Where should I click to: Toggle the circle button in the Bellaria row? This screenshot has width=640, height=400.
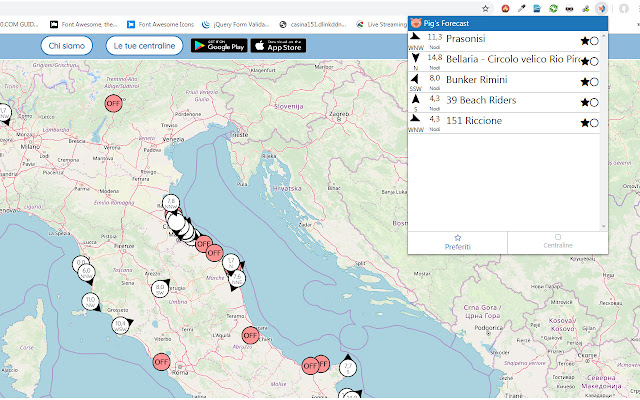tap(594, 61)
